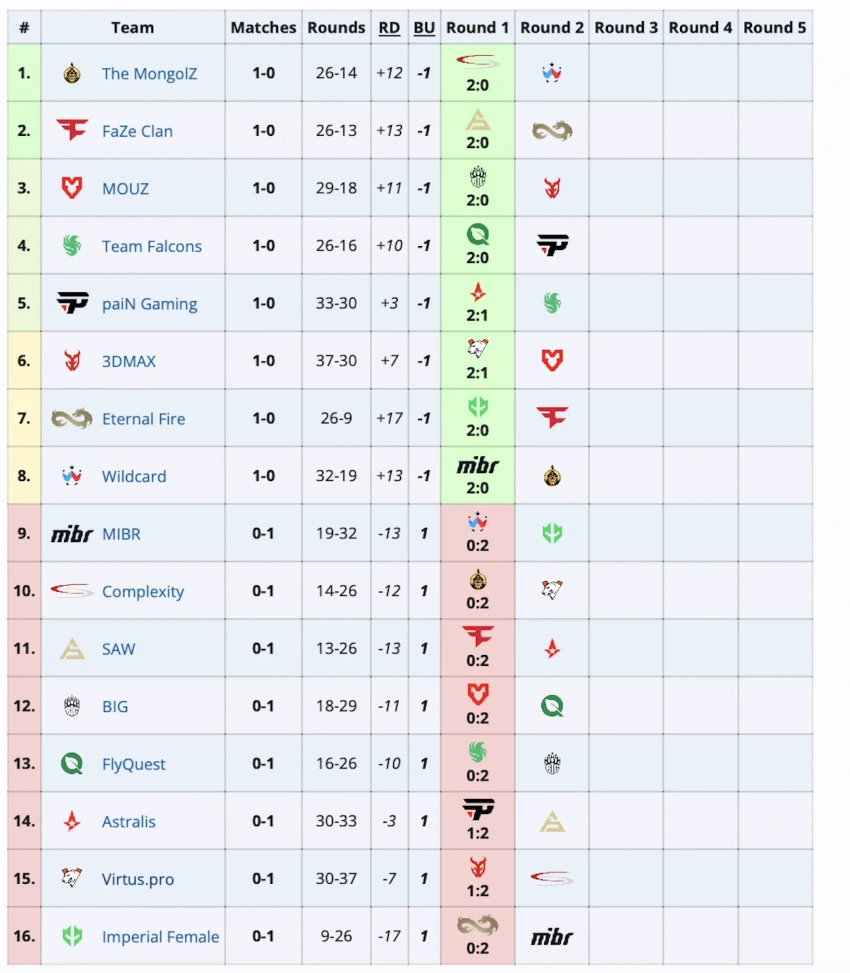The height and width of the screenshot is (973, 850).
Task: Click the underlined BU column header
Action: pos(424,27)
